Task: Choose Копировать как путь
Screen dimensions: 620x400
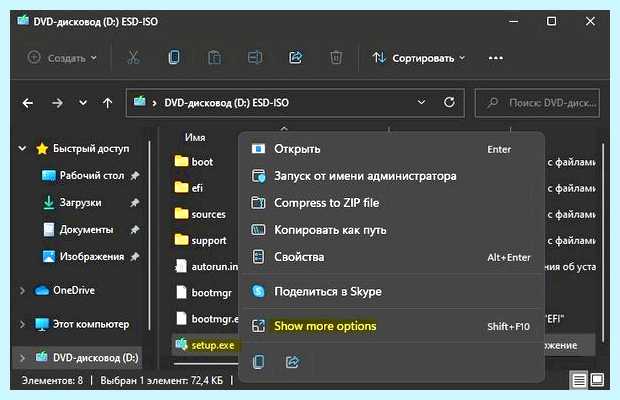Action: tap(391, 230)
